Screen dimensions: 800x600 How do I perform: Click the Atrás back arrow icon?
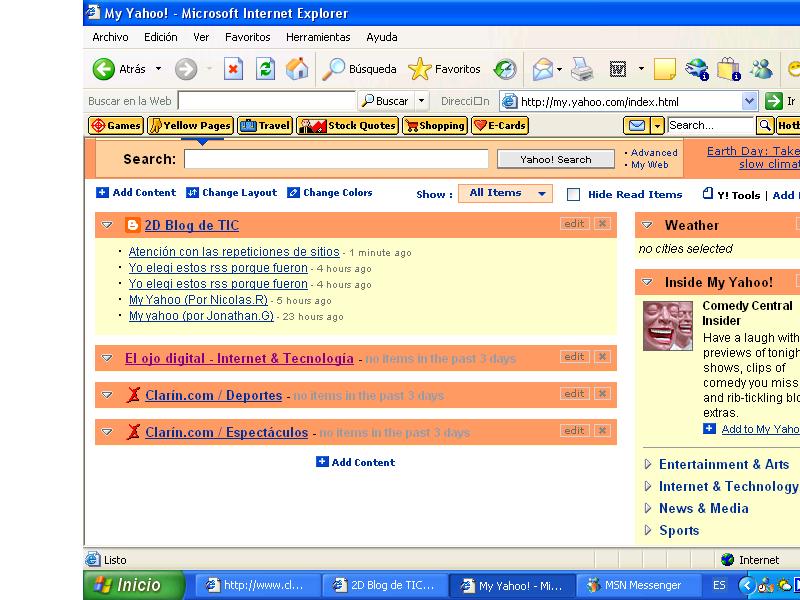tap(104, 69)
